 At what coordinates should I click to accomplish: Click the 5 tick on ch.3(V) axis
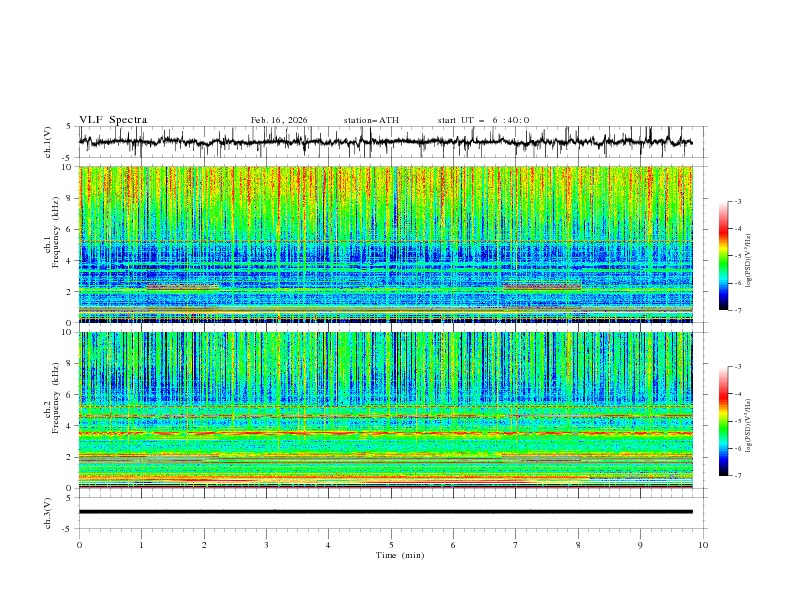[x=70, y=497]
